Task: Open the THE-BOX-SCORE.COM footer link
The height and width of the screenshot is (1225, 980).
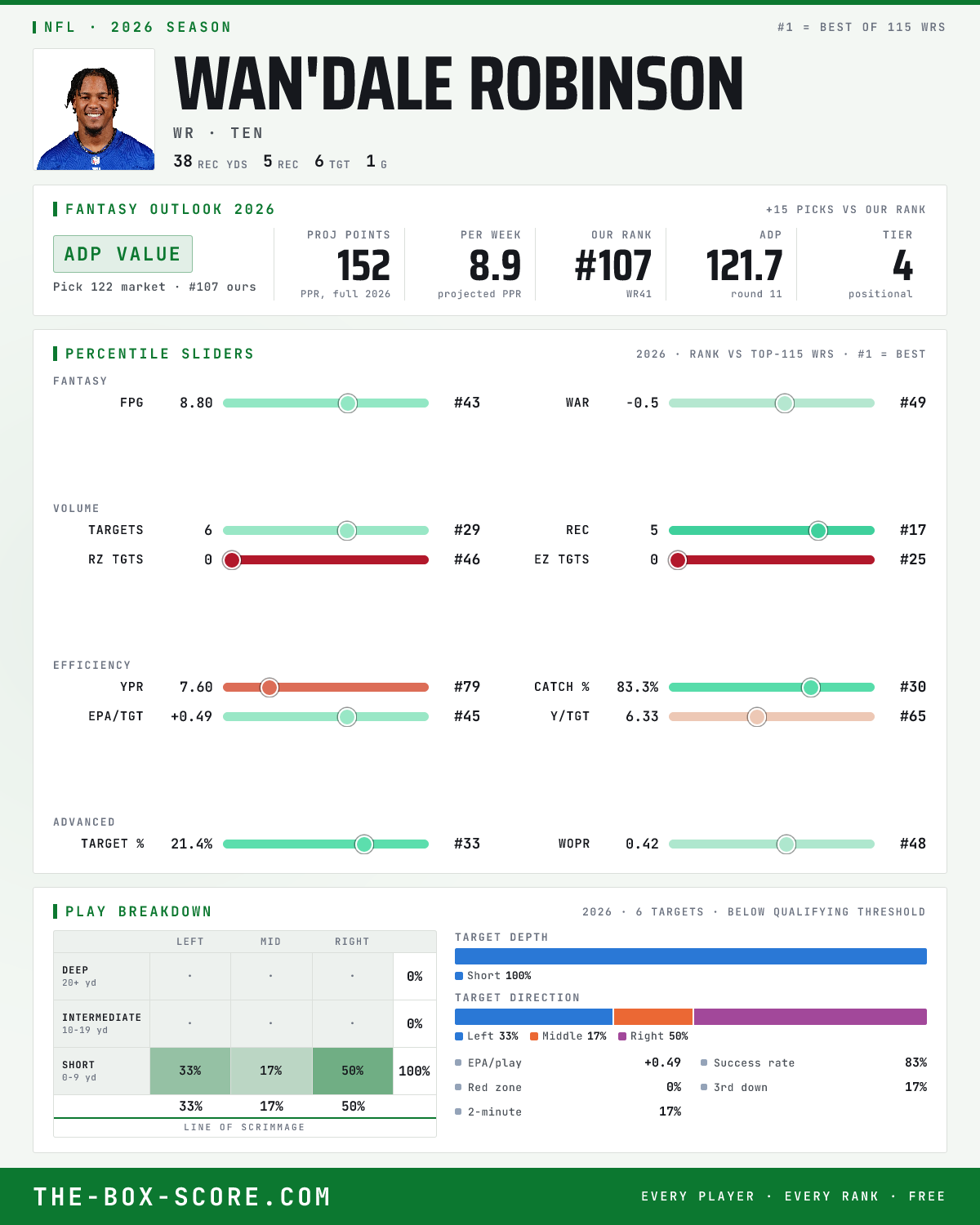Action: [182, 1196]
